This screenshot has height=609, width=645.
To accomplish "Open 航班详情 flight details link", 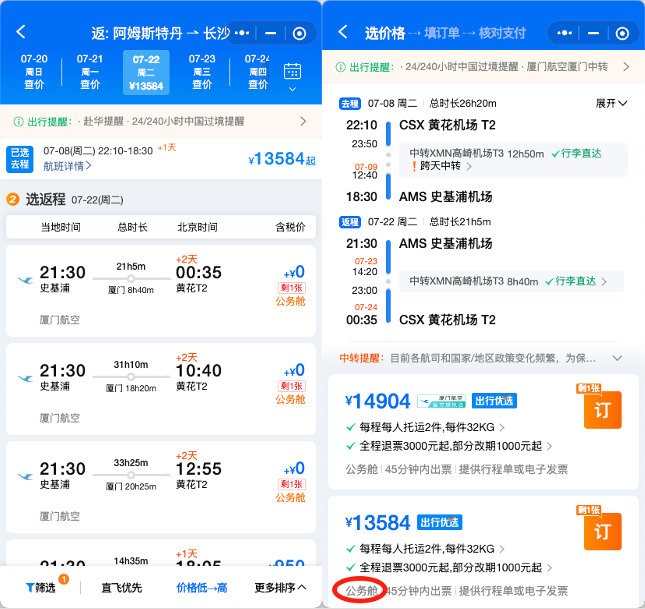I will [67, 166].
